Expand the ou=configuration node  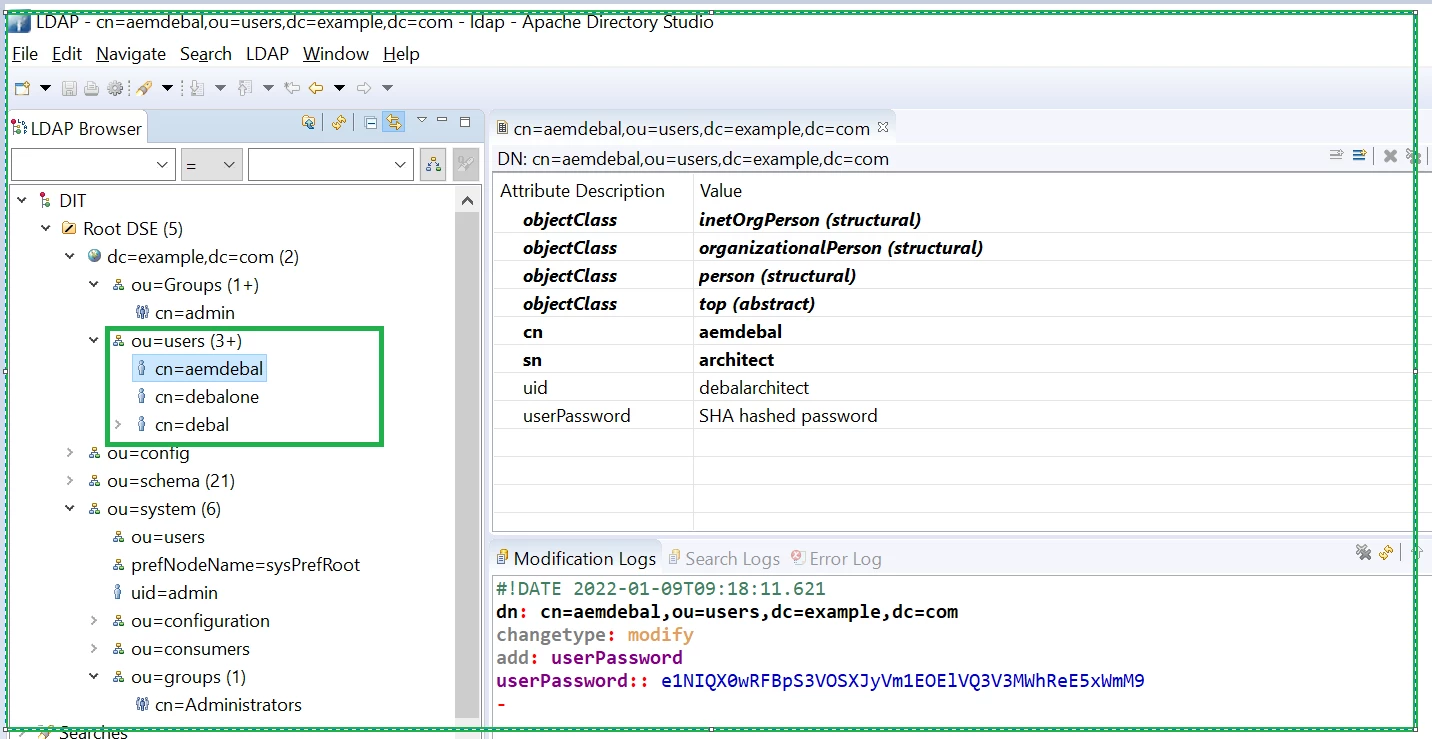tap(94, 621)
